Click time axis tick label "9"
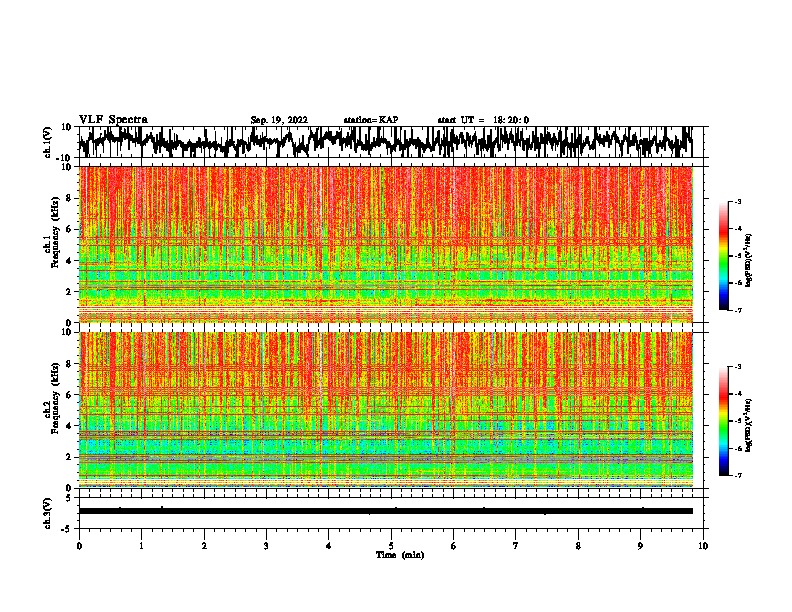792x612 pixels. [640, 546]
